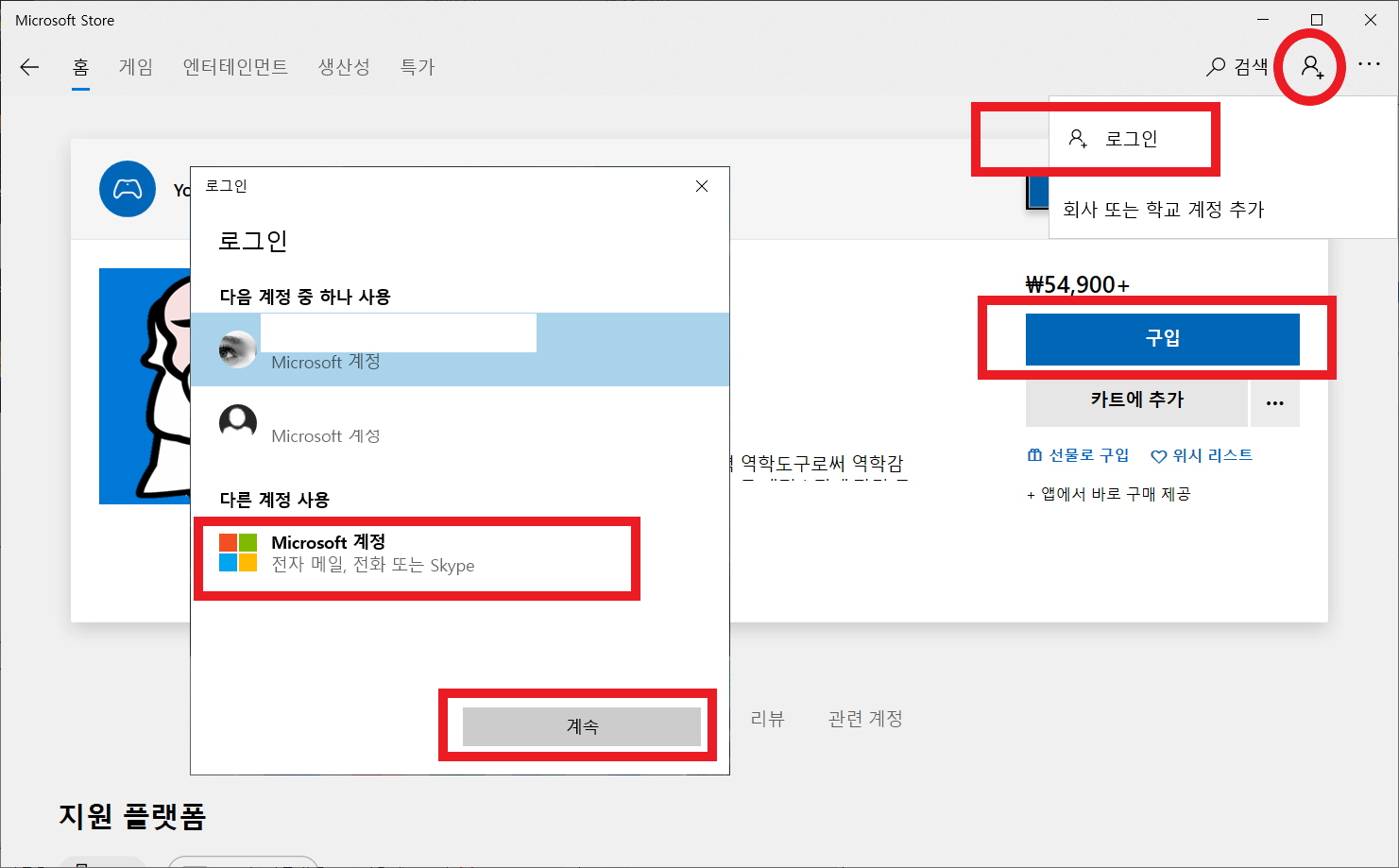Click the account profile icon
The width and height of the screenshot is (1399, 868).
[1312, 67]
